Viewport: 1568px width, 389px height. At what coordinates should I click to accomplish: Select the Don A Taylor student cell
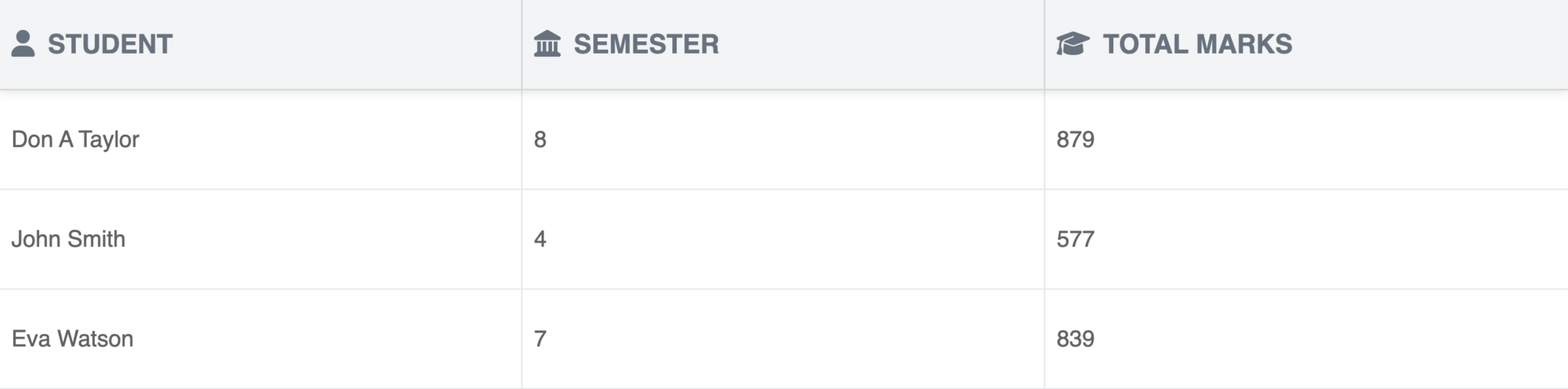pos(260,139)
